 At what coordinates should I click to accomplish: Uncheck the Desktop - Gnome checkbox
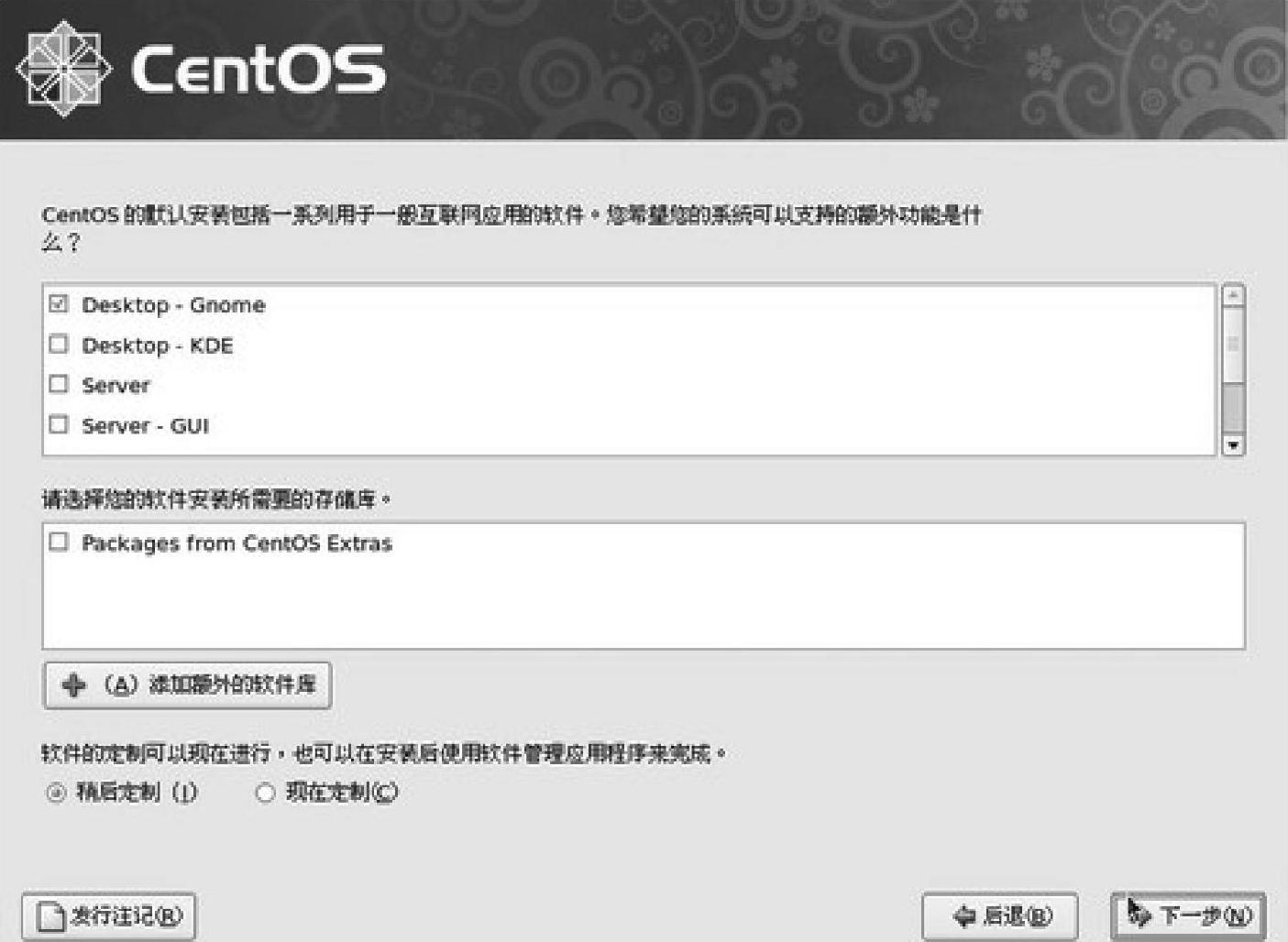click(x=59, y=304)
